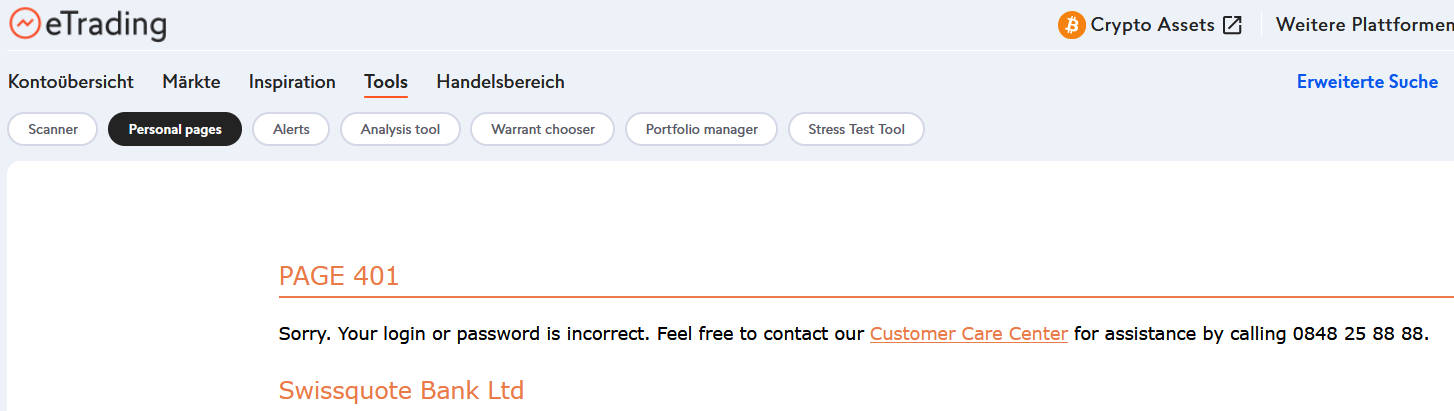Open the Stress Test Tool
The height and width of the screenshot is (411, 1454).
(856, 129)
